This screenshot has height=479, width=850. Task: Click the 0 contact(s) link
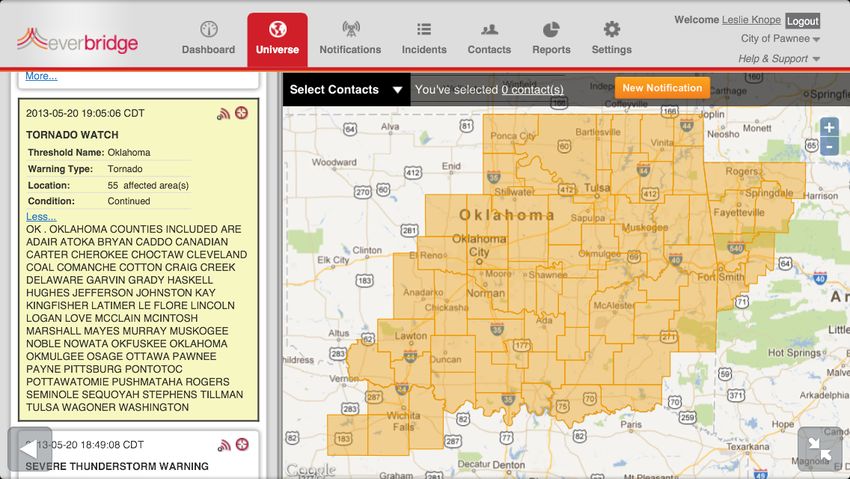[532, 90]
